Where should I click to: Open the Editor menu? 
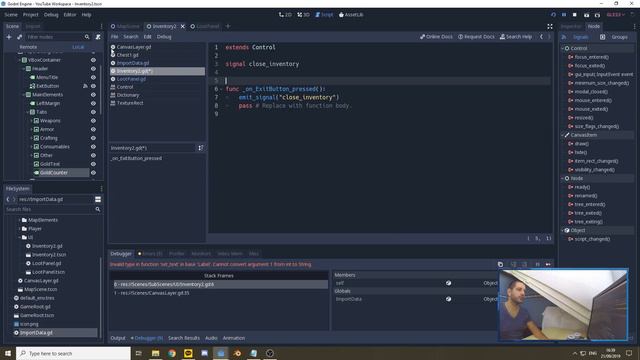pyautogui.click(x=70, y=15)
